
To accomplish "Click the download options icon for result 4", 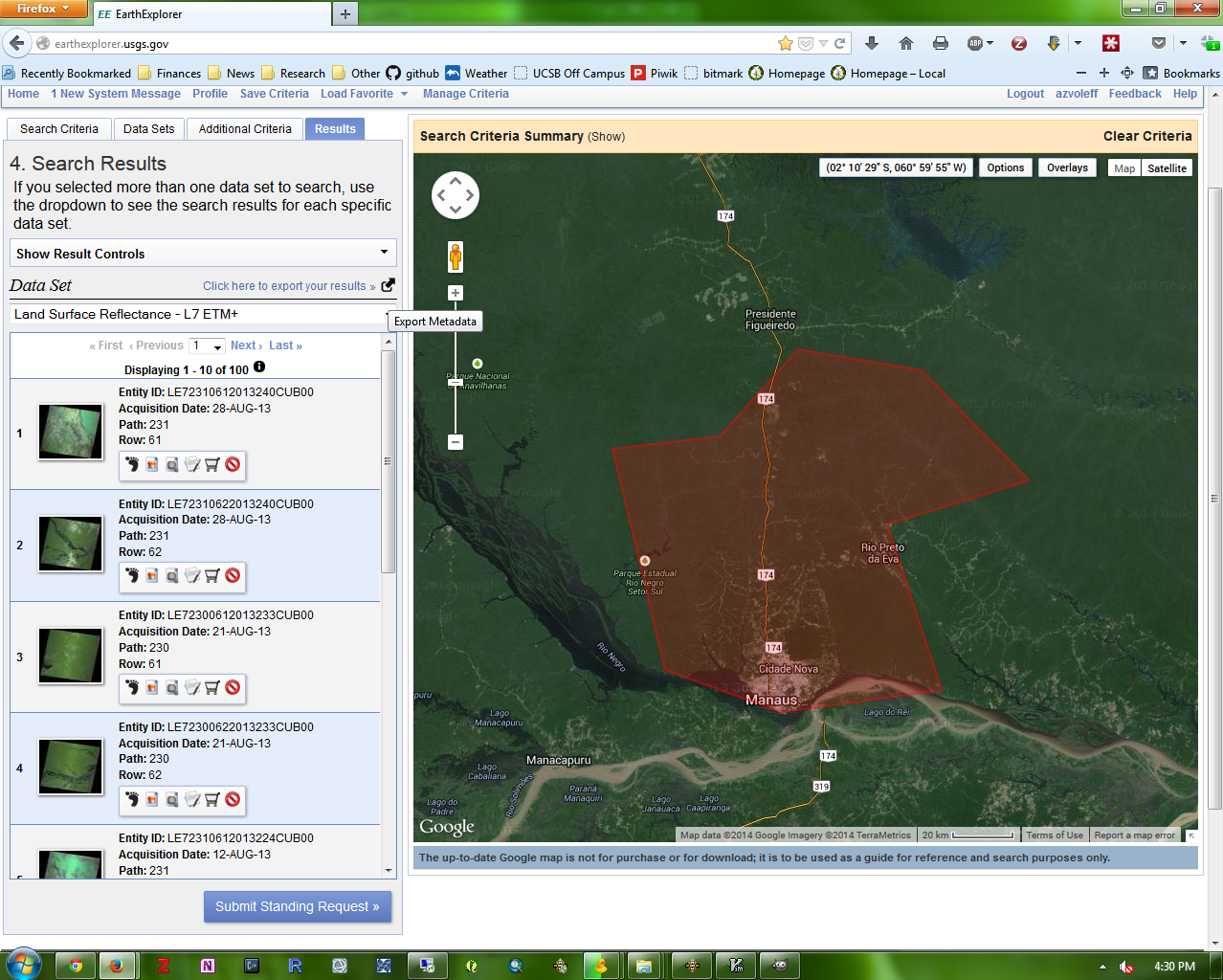I will 192,800.
